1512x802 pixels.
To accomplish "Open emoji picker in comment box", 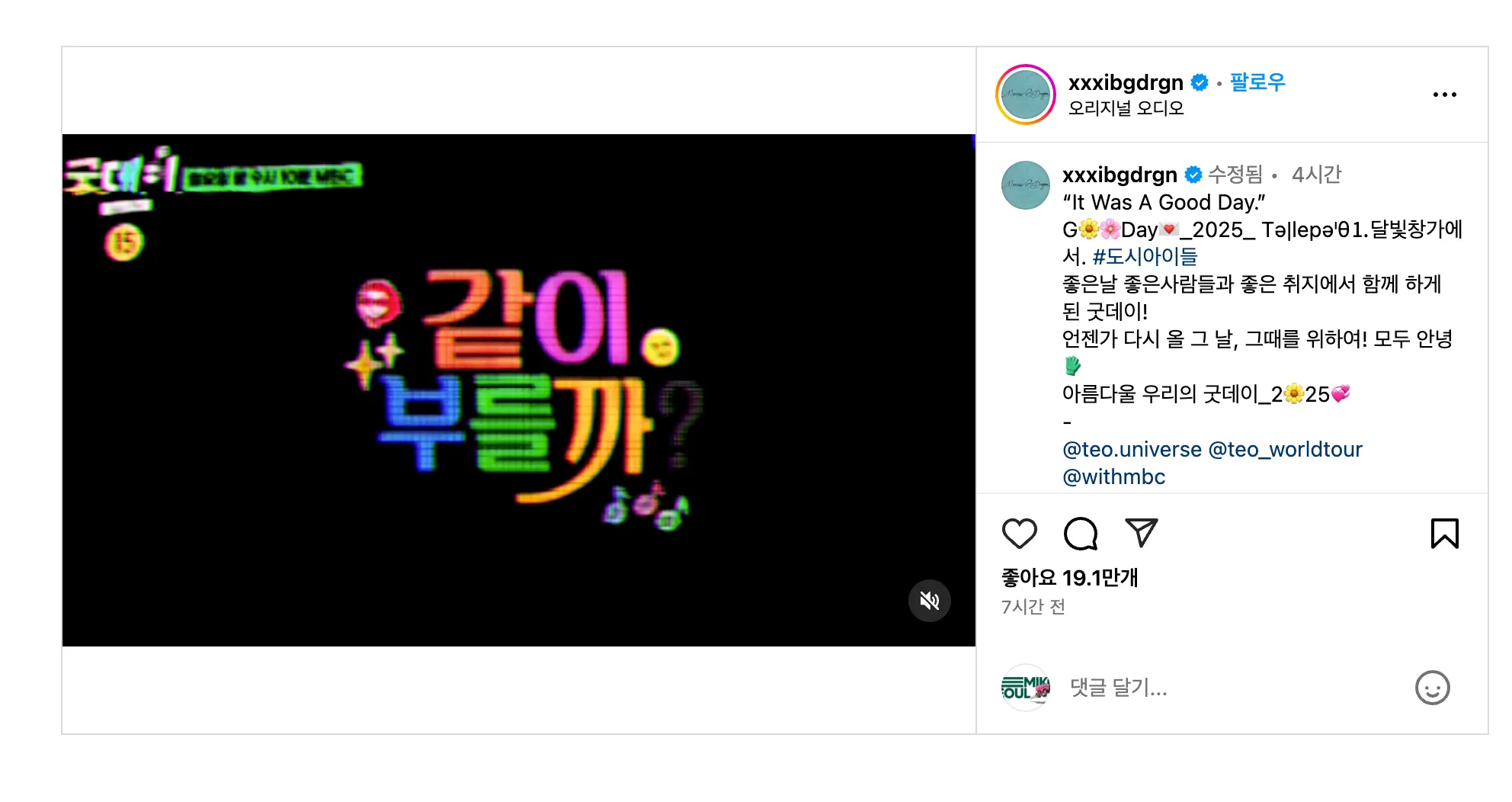I will point(1432,688).
